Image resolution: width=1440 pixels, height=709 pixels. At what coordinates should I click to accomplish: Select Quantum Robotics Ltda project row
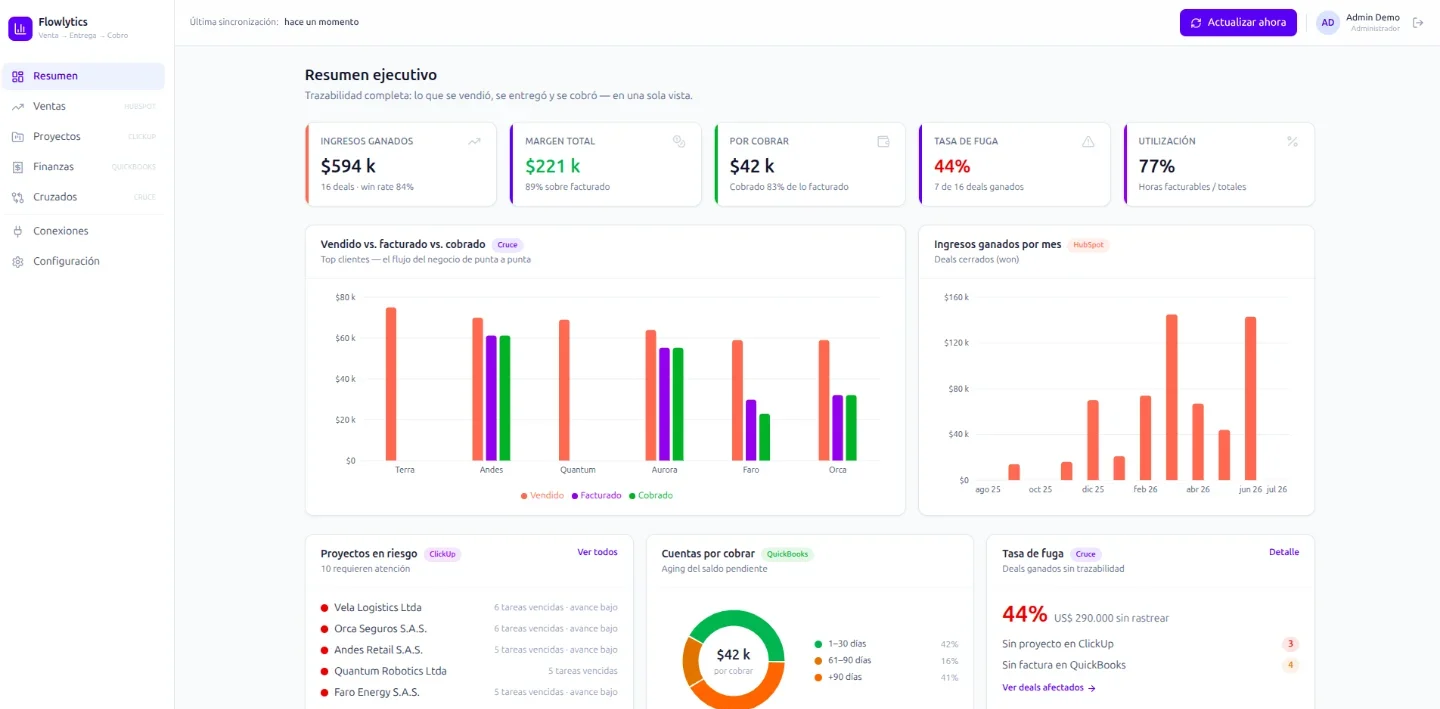point(469,671)
